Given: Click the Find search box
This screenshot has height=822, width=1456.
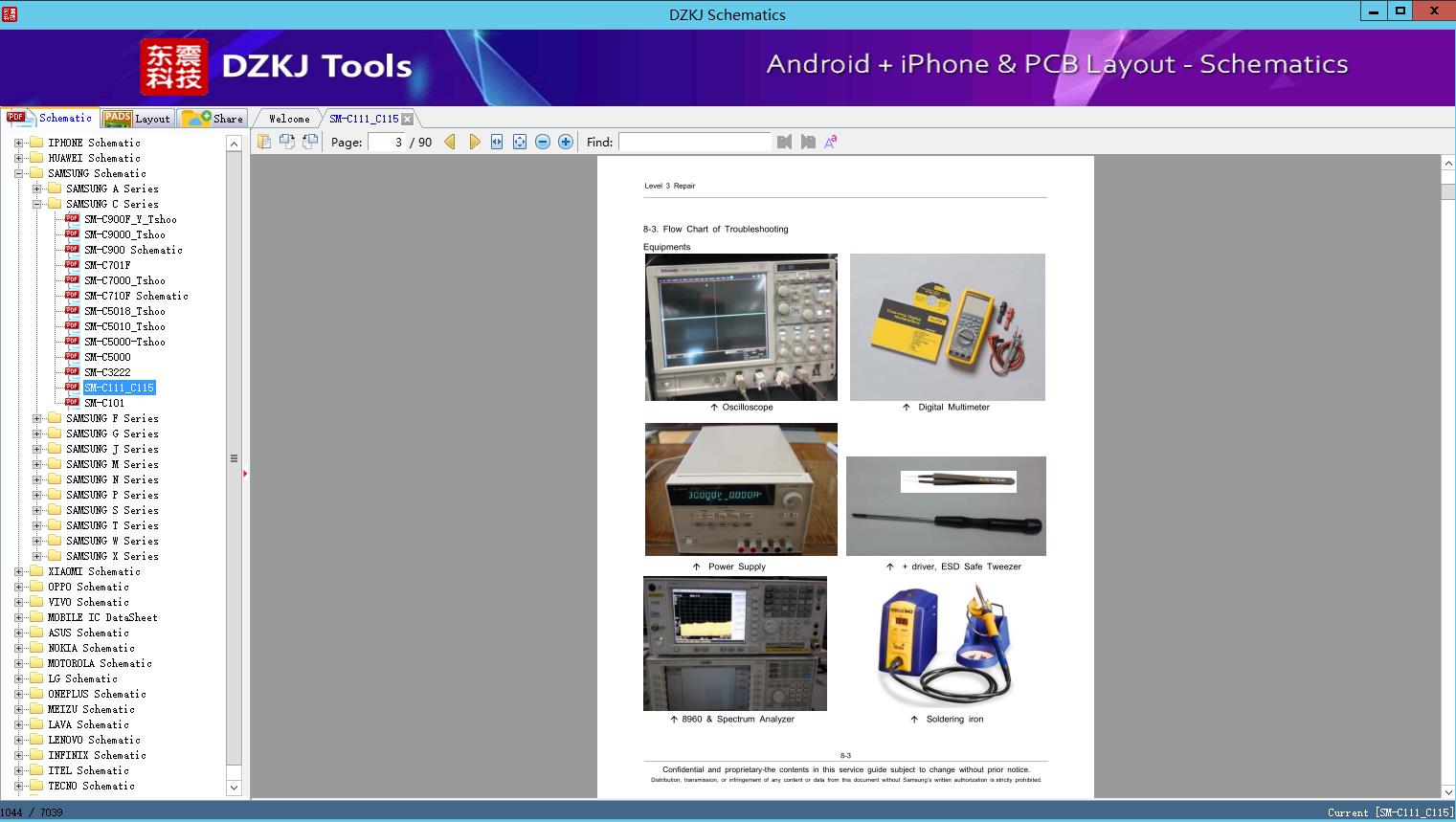Looking at the screenshot, I should (695, 142).
